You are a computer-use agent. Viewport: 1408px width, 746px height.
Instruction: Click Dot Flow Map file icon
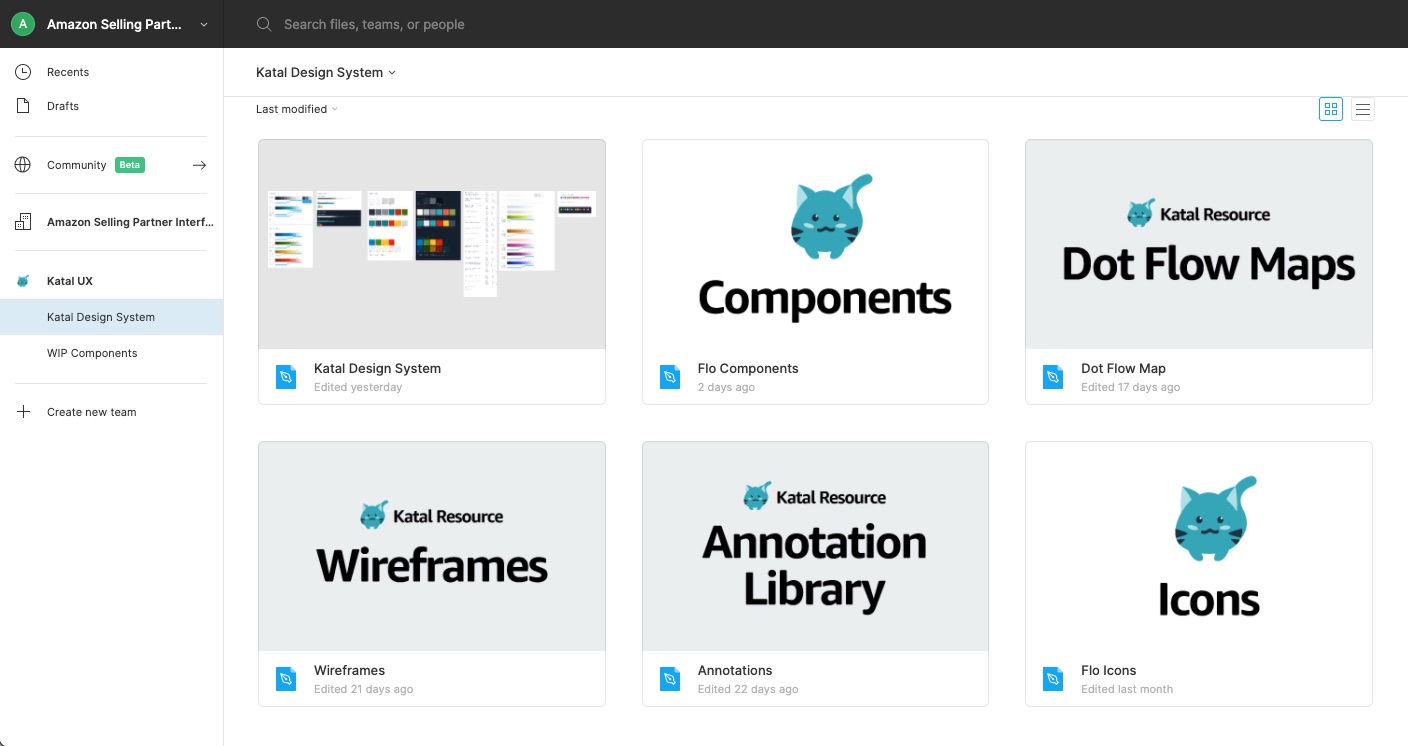point(1053,377)
